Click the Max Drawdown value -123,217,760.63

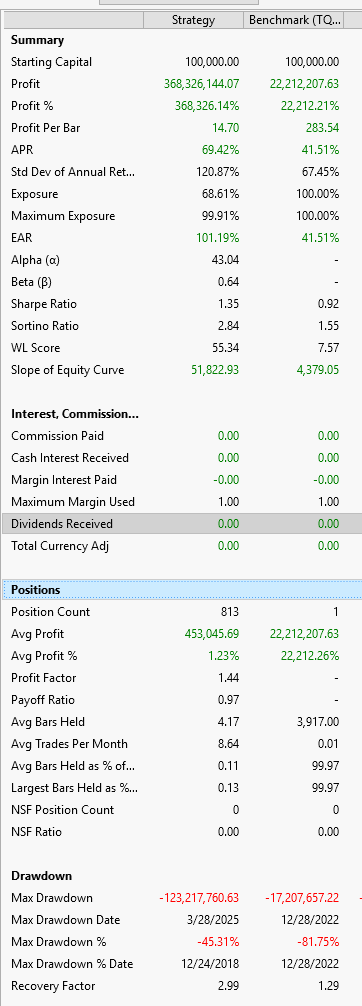tap(199, 898)
